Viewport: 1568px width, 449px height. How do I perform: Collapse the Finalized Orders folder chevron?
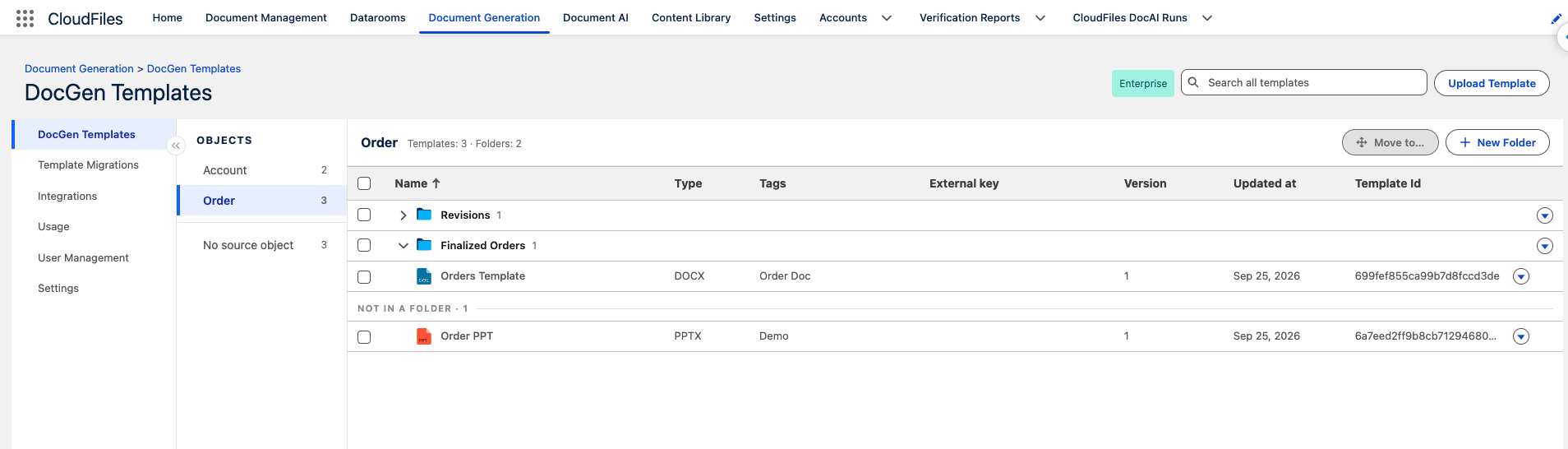(x=403, y=246)
